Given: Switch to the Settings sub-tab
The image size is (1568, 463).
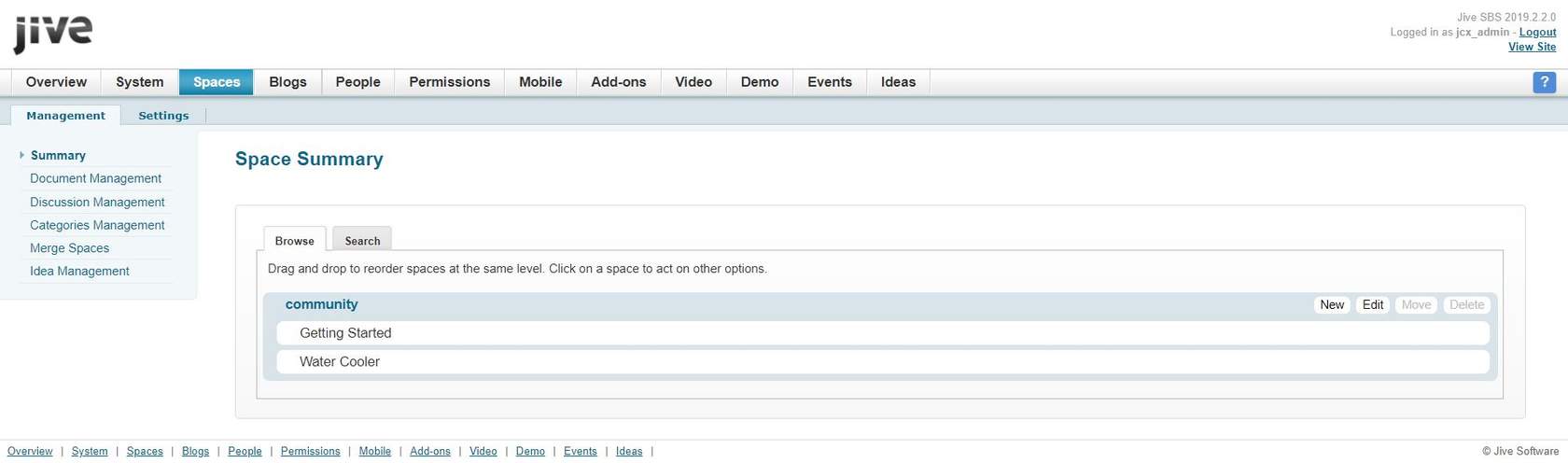Looking at the screenshot, I should tap(163, 116).
